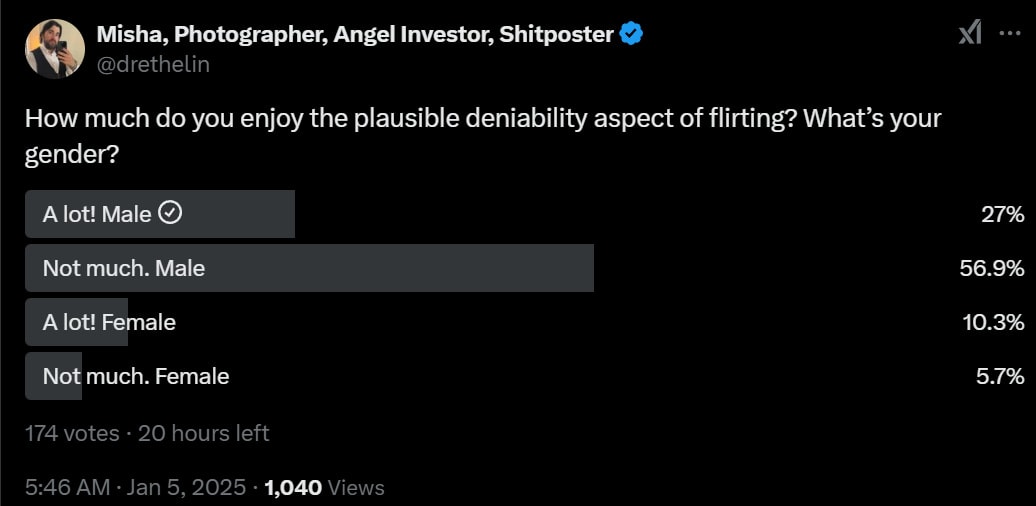Click the Grok icon in the top right
Image resolution: width=1036 pixels, height=506 pixels.
[x=969, y=34]
